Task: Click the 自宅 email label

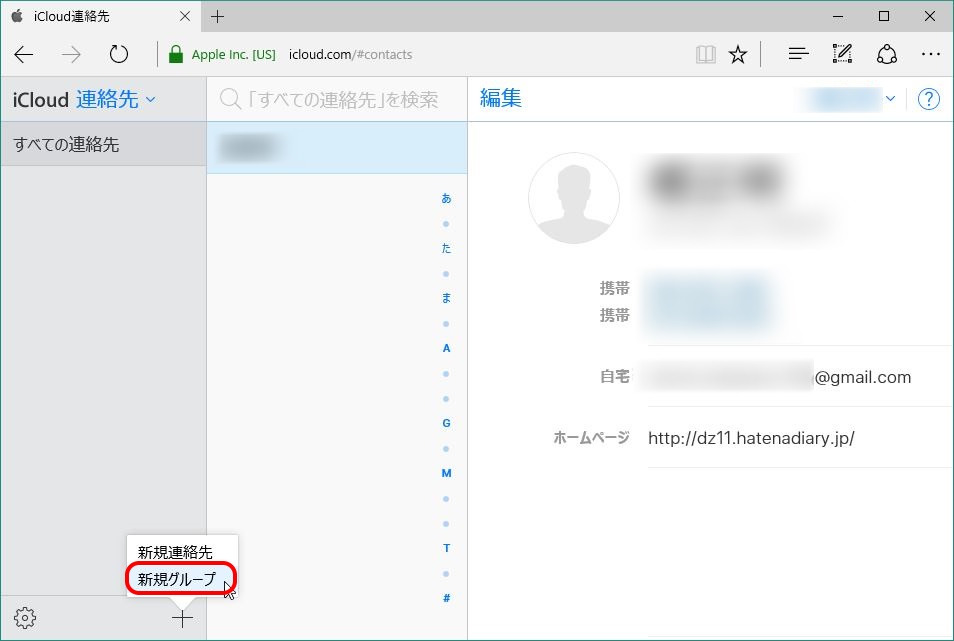Action: [x=615, y=376]
